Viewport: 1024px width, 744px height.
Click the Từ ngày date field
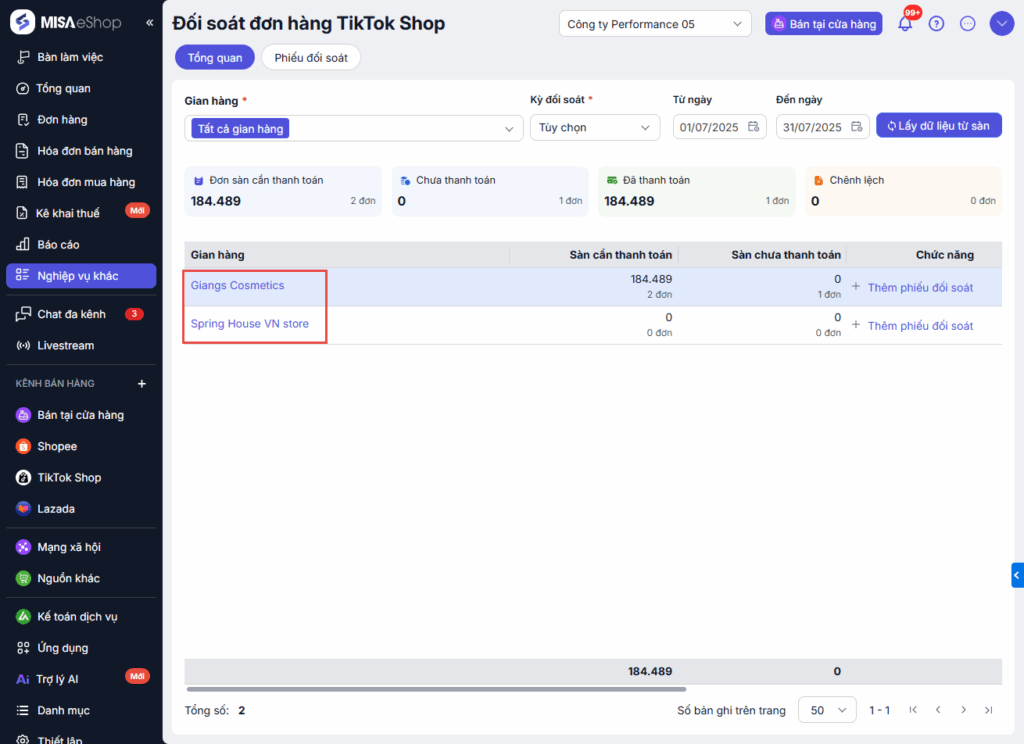pyautogui.click(x=719, y=127)
